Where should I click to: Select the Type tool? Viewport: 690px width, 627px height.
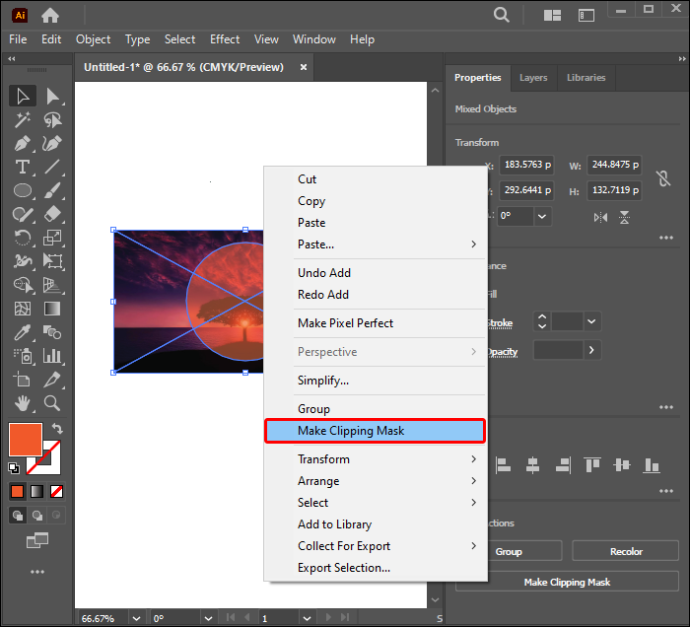[x=22, y=167]
